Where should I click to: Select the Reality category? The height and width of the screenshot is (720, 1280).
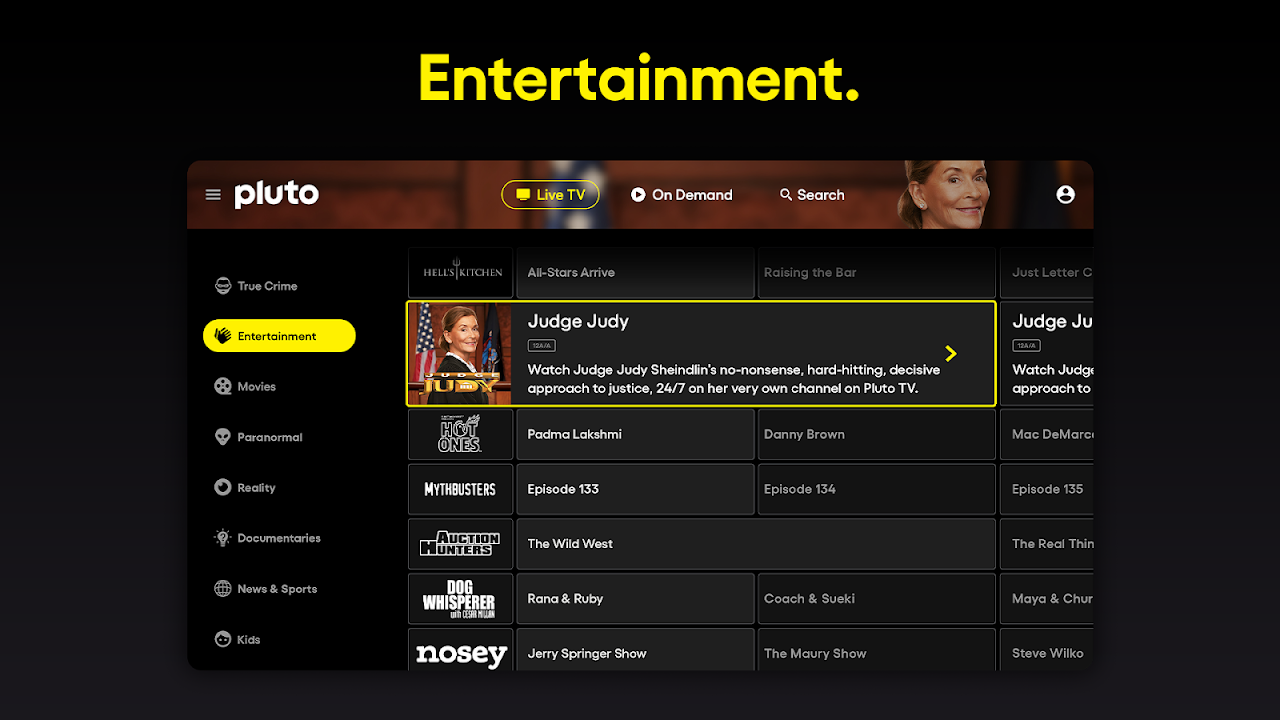point(246,488)
